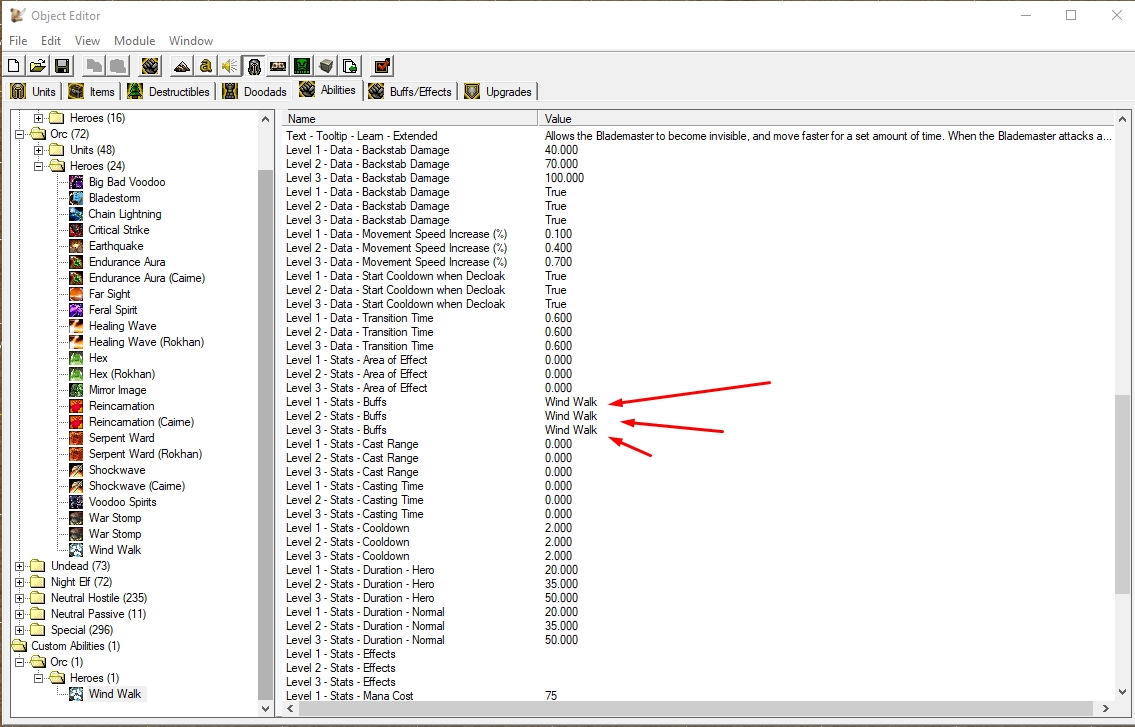Expand the Neutral Passive (11) folder
Image resolution: width=1135 pixels, height=727 pixels.
pos(20,614)
